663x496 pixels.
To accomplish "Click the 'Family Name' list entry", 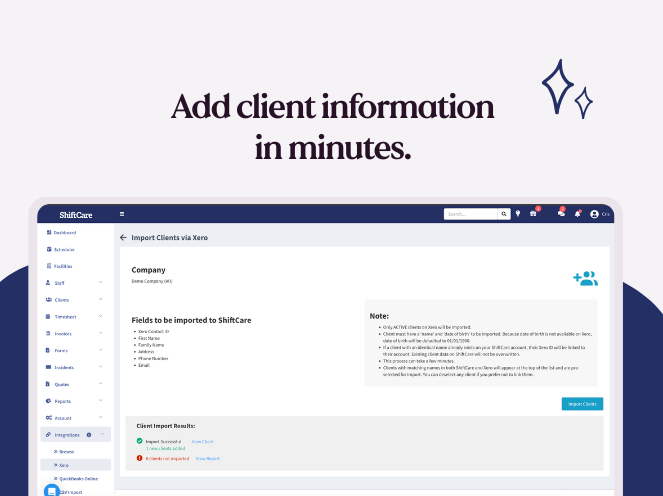I will click(151, 345).
